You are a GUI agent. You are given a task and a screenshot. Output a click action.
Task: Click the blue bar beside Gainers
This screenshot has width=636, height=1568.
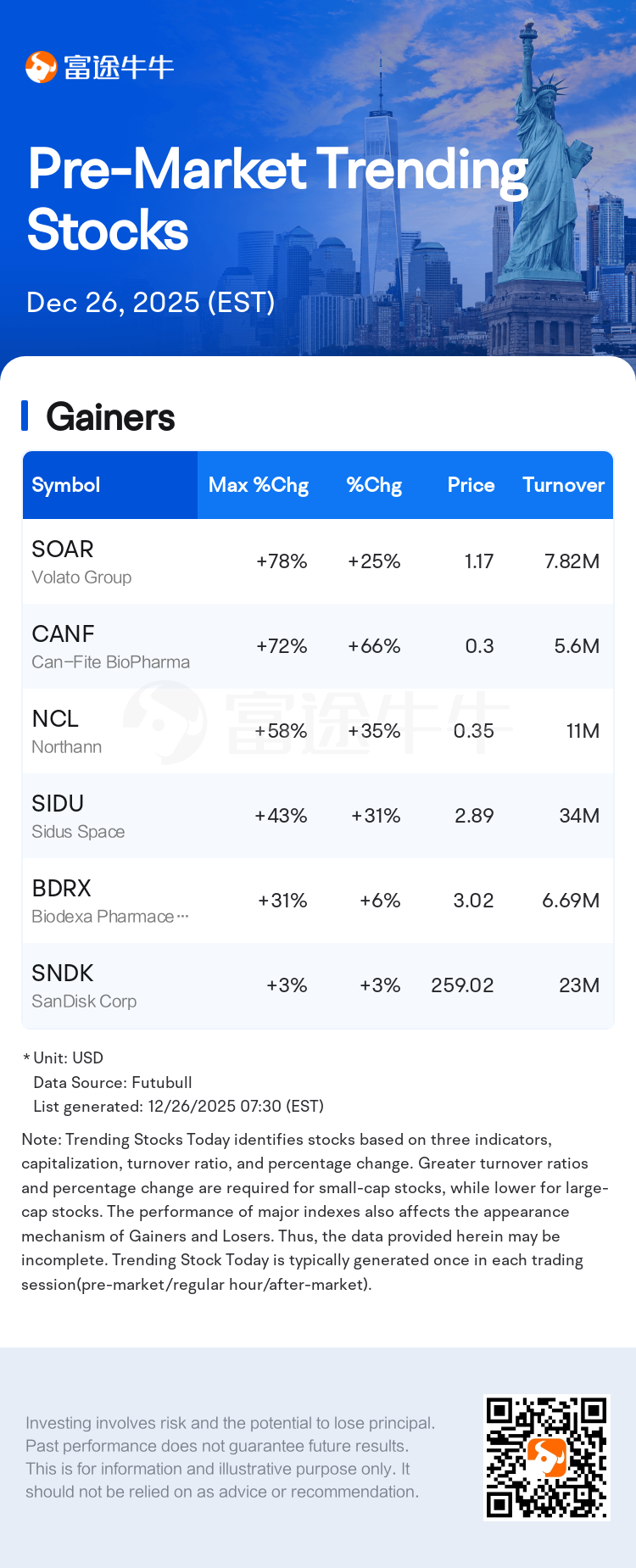coord(25,416)
